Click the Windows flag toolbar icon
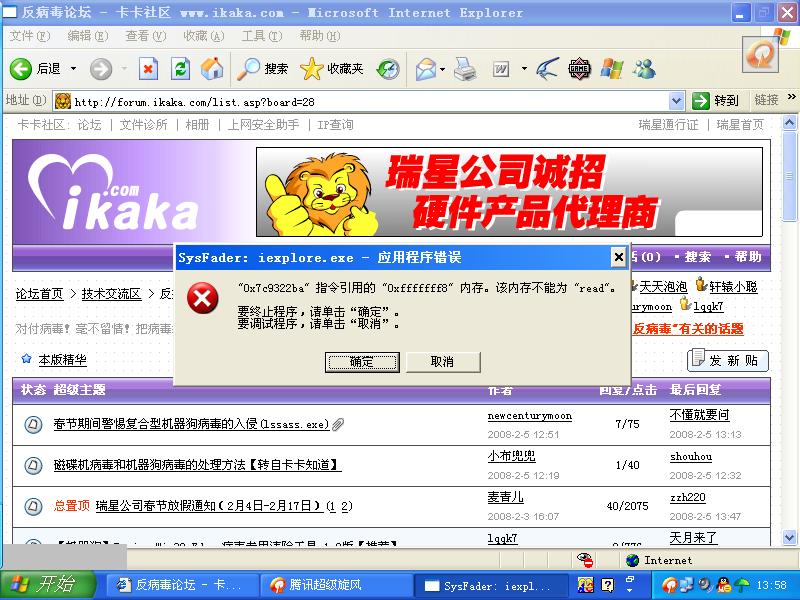Image resolution: width=800 pixels, height=600 pixels. click(x=611, y=68)
